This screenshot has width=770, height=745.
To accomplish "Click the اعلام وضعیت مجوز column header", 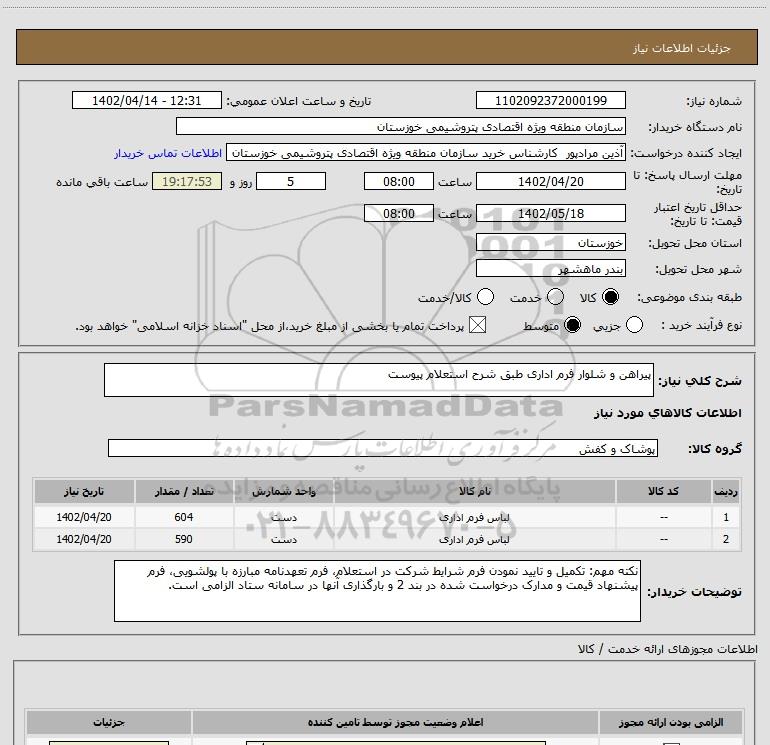I will [x=395, y=722].
